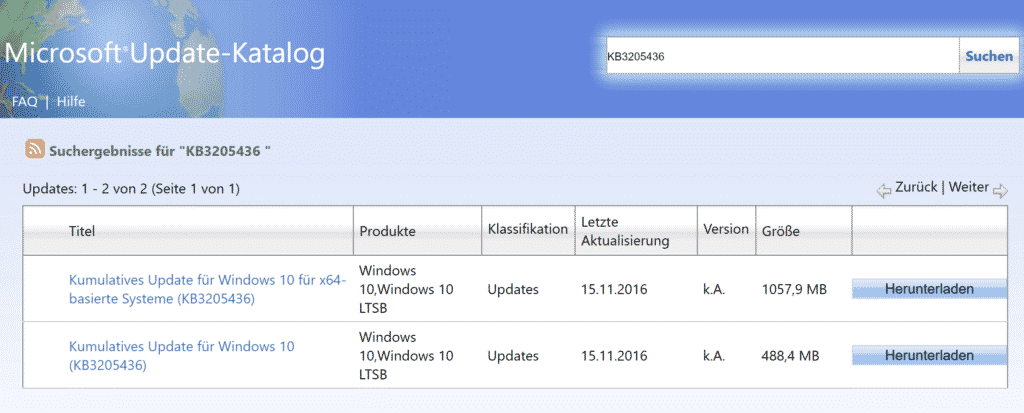The width and height of the screenshot is (1024, 413).
Task: Click the k.A. version in 488,4 MB row
Action: point(715,356)
